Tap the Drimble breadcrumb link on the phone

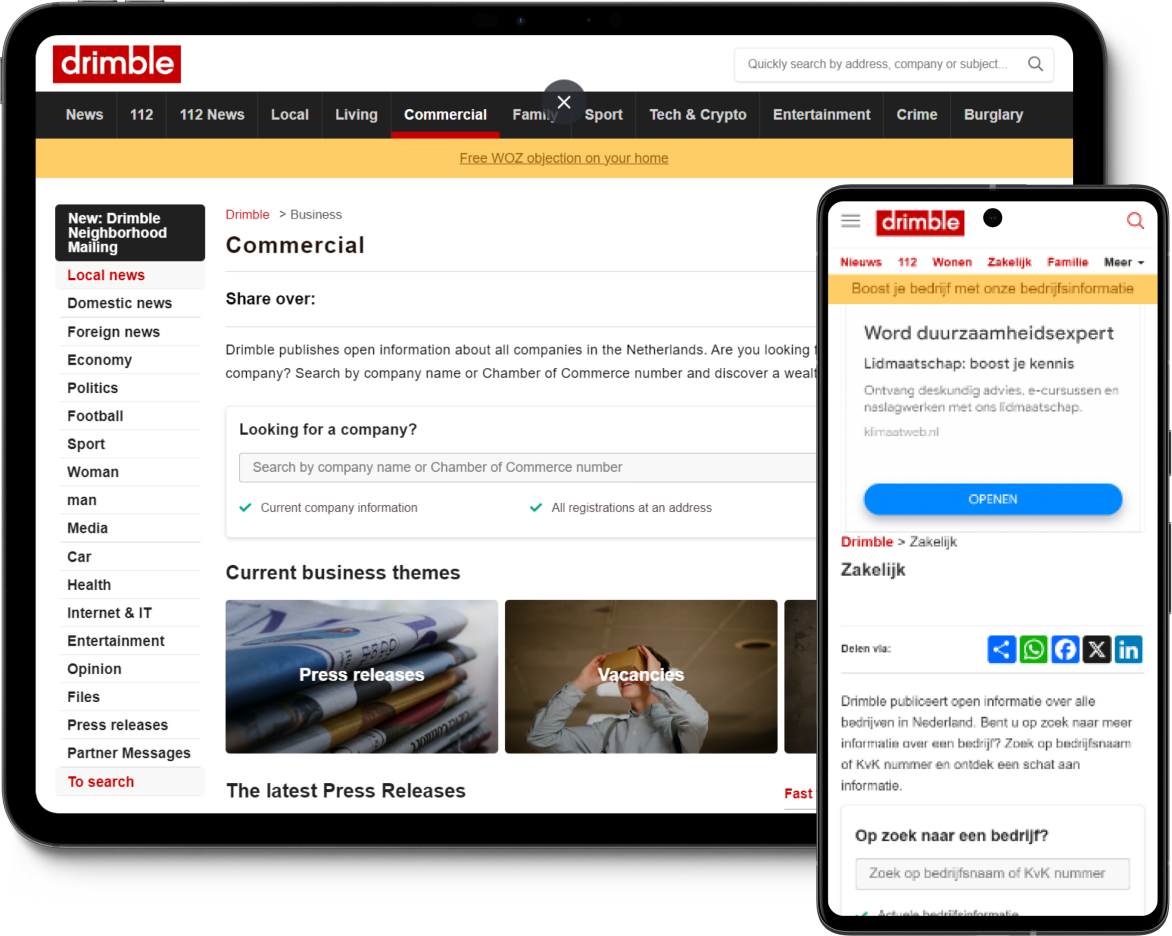coord(867,542)
